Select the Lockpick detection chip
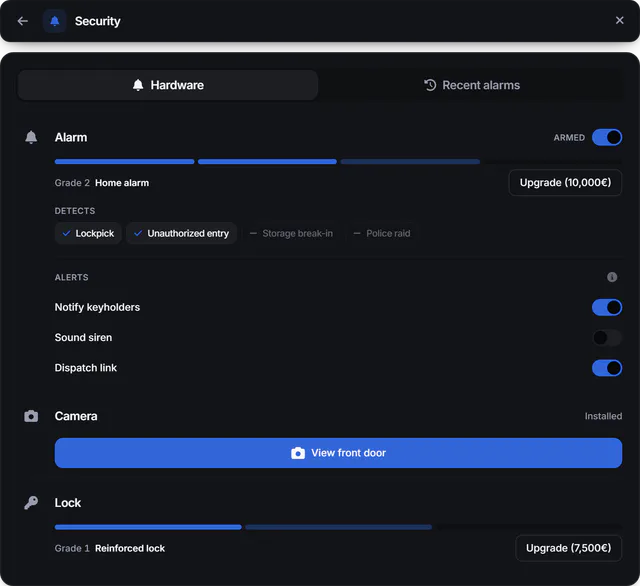Screen dimensions: 640x586 click(x=88, y=233)
